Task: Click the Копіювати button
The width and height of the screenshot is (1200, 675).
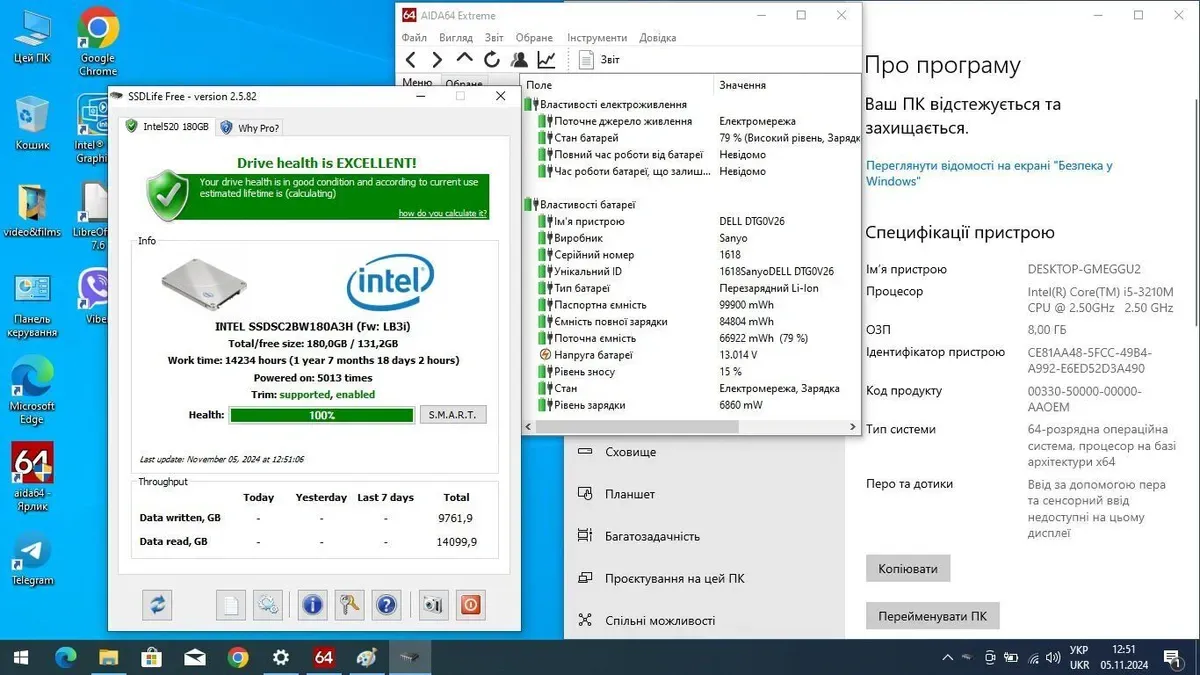Action: (907, 569)
